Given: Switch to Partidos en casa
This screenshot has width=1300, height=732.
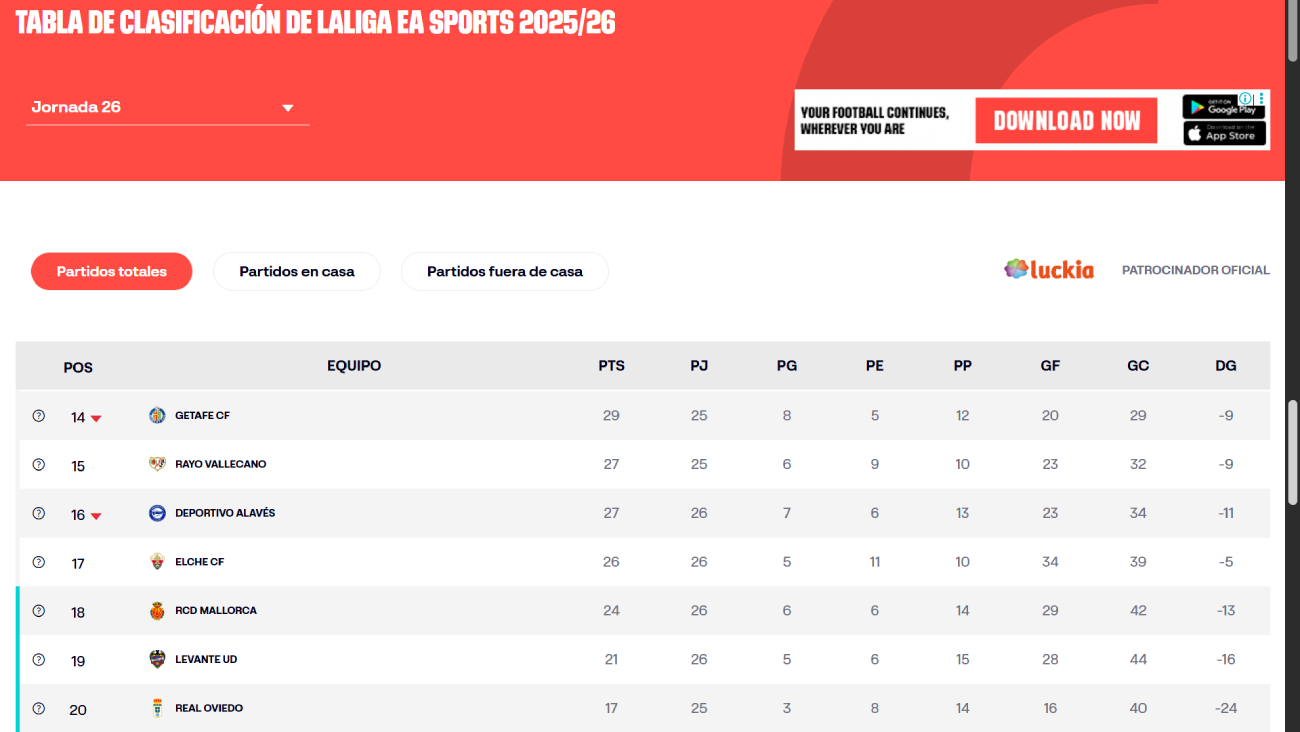Looking at the screenshot, I should pos(297,271).
